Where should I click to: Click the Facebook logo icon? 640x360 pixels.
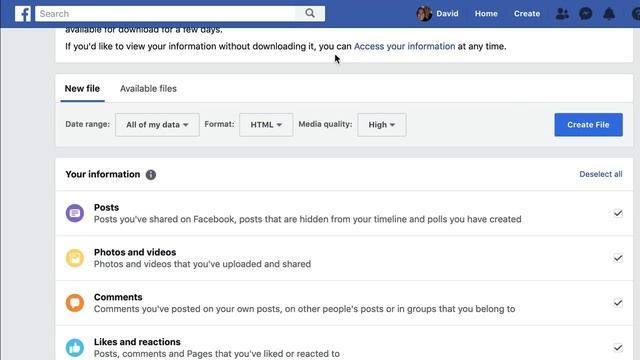22,14
